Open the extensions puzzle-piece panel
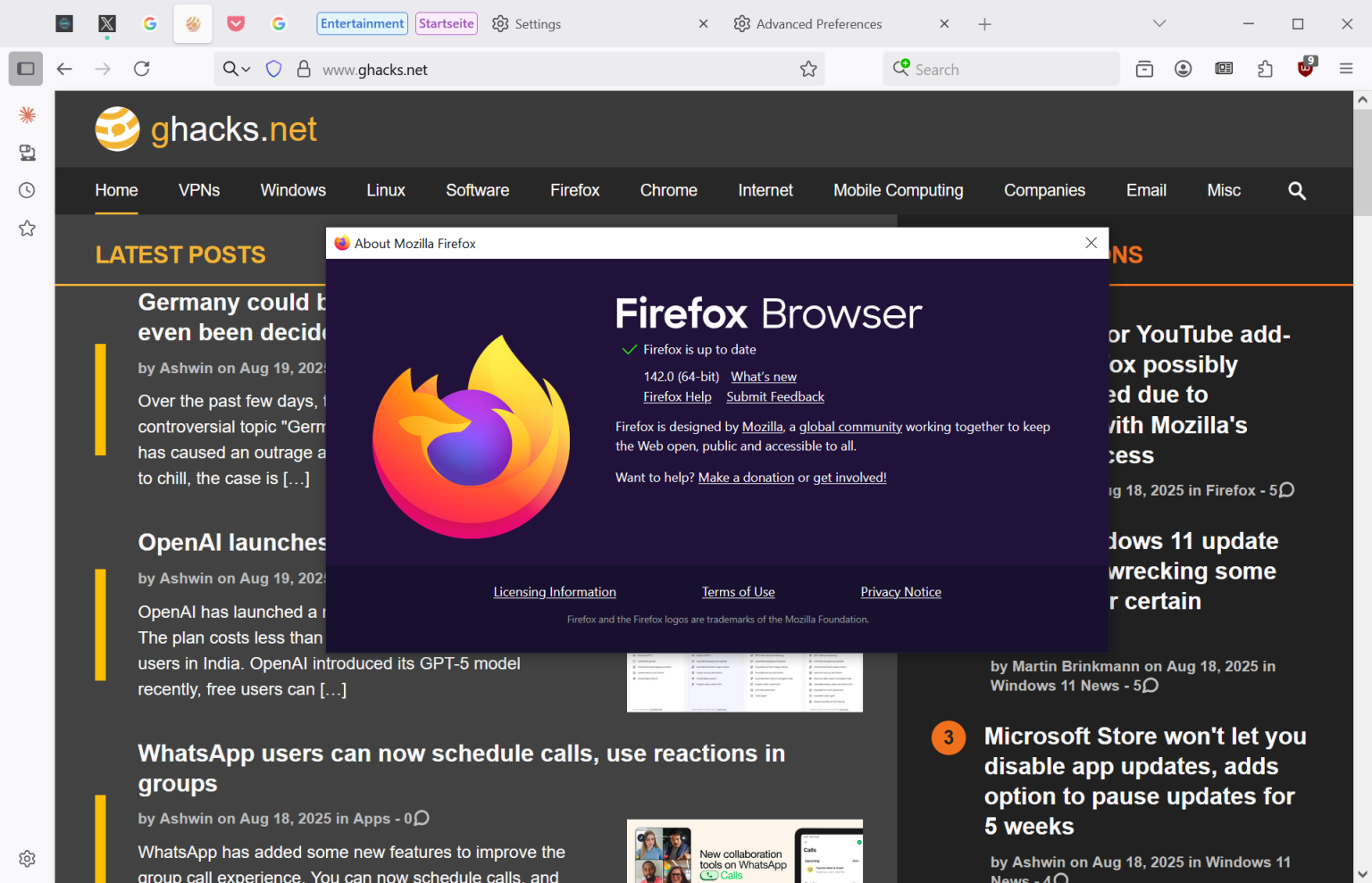Screen dimensions: 1372x883 click(x=1265, y=68)
